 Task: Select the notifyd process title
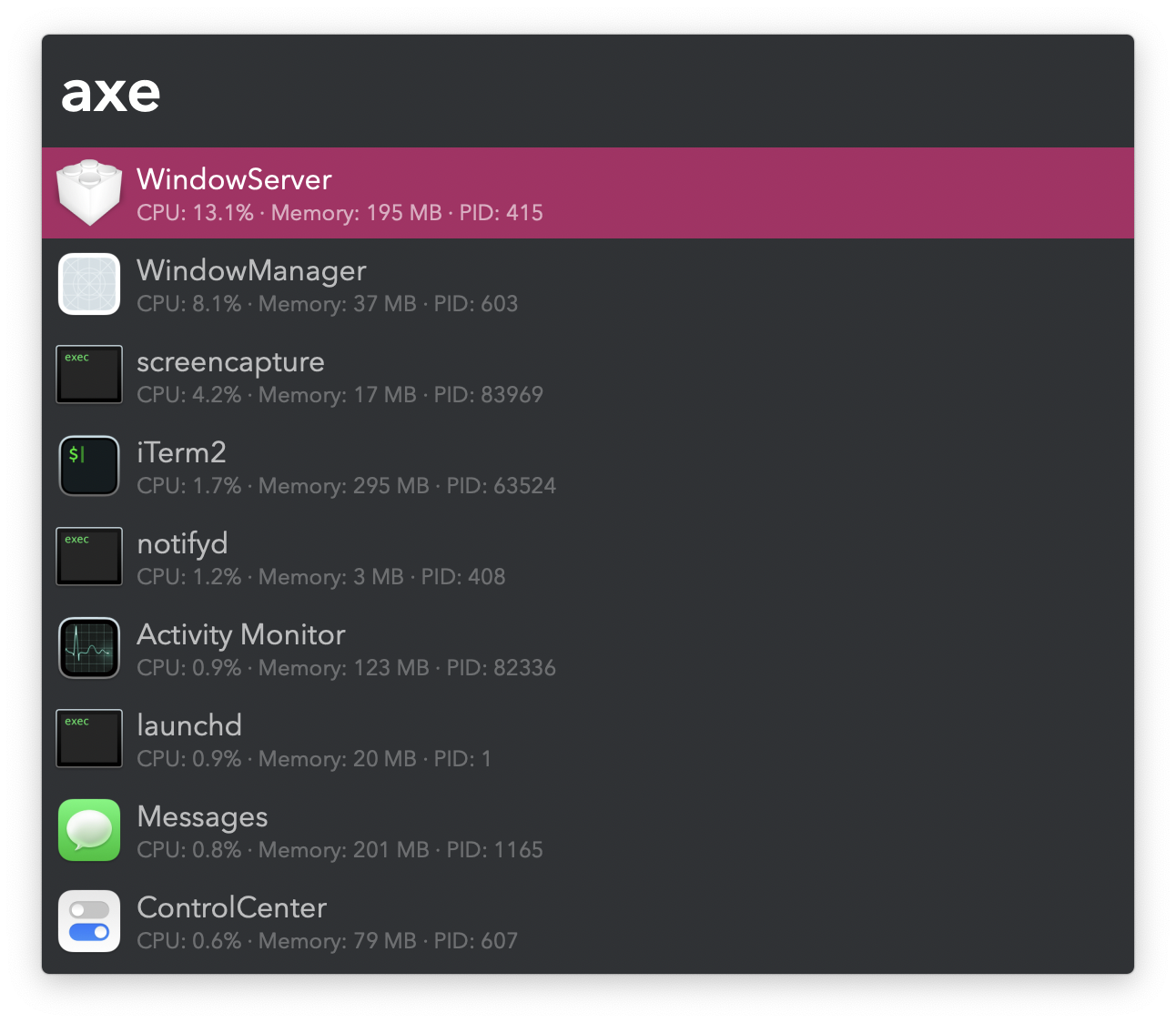[x=182, y=544]
